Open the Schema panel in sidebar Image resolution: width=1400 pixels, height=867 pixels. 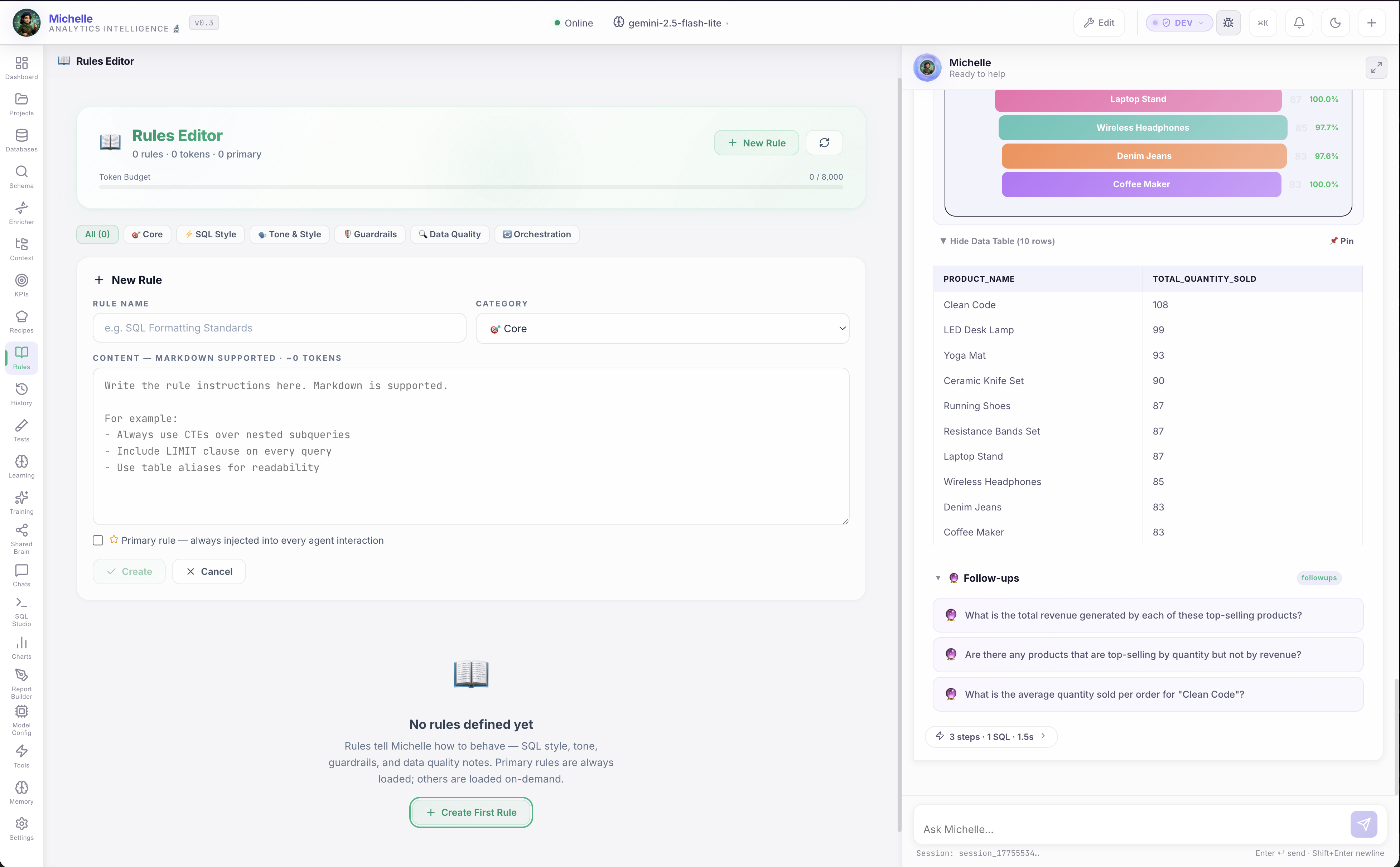(21, 175)
